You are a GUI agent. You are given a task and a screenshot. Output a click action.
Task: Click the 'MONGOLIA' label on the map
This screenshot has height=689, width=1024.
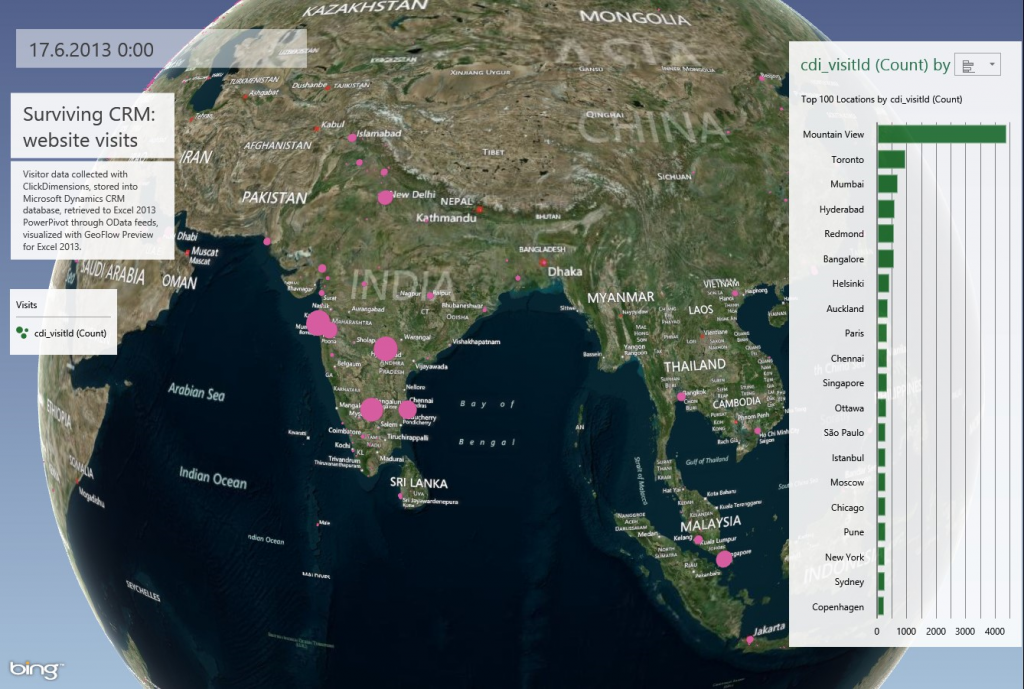click(x=635, y=18)
